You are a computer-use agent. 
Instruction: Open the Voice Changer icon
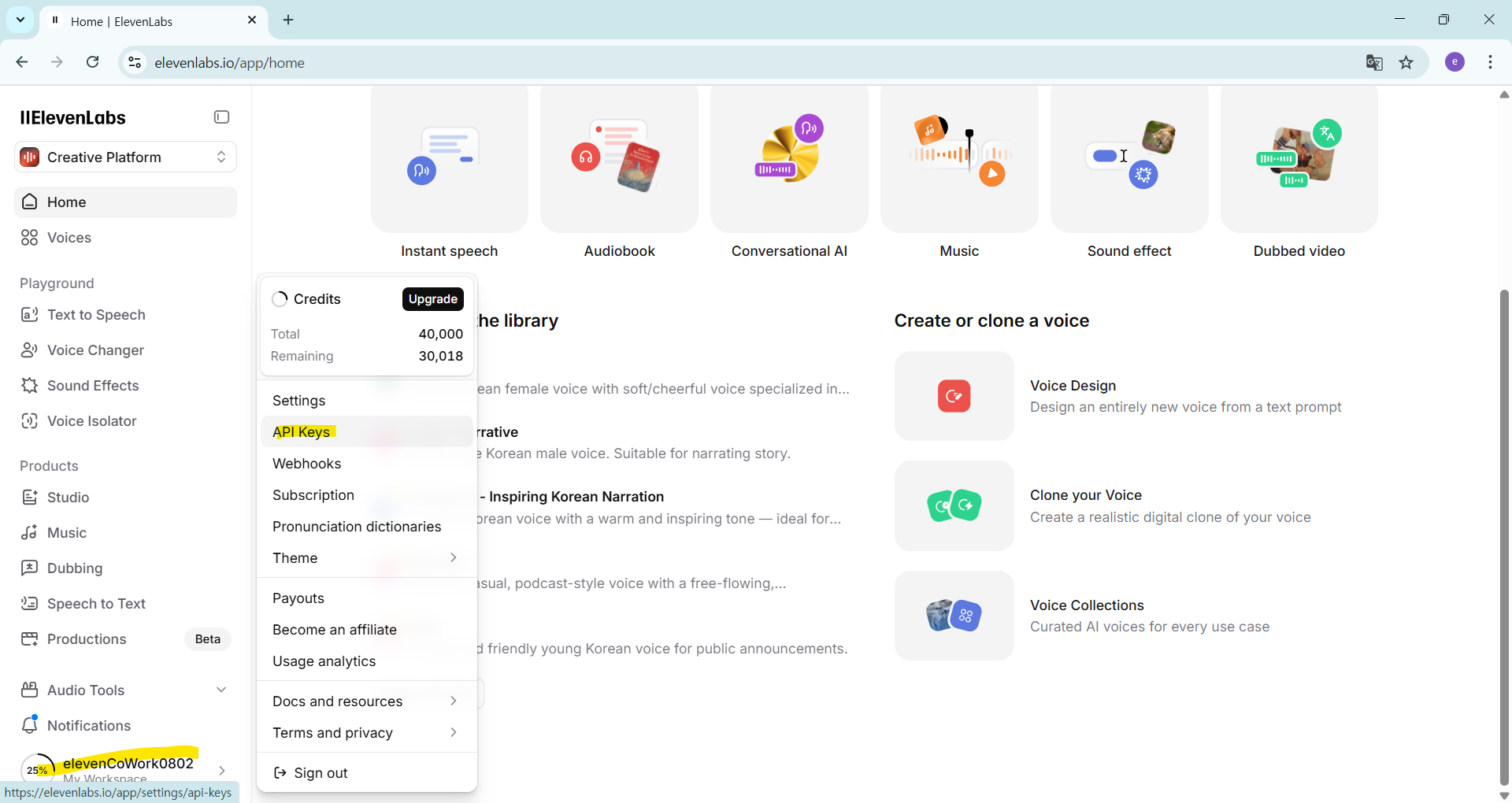[x=30, y=350]
